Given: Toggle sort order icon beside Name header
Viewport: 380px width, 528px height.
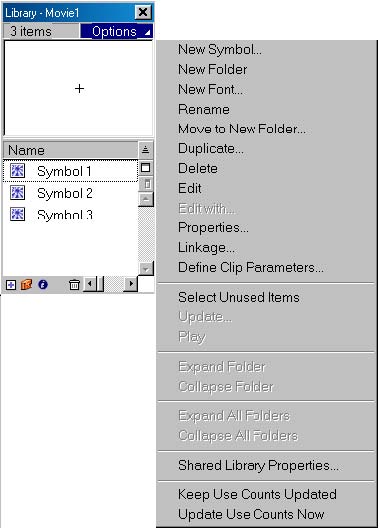Looking at the screenshot, I should click(x=146, y=150).
